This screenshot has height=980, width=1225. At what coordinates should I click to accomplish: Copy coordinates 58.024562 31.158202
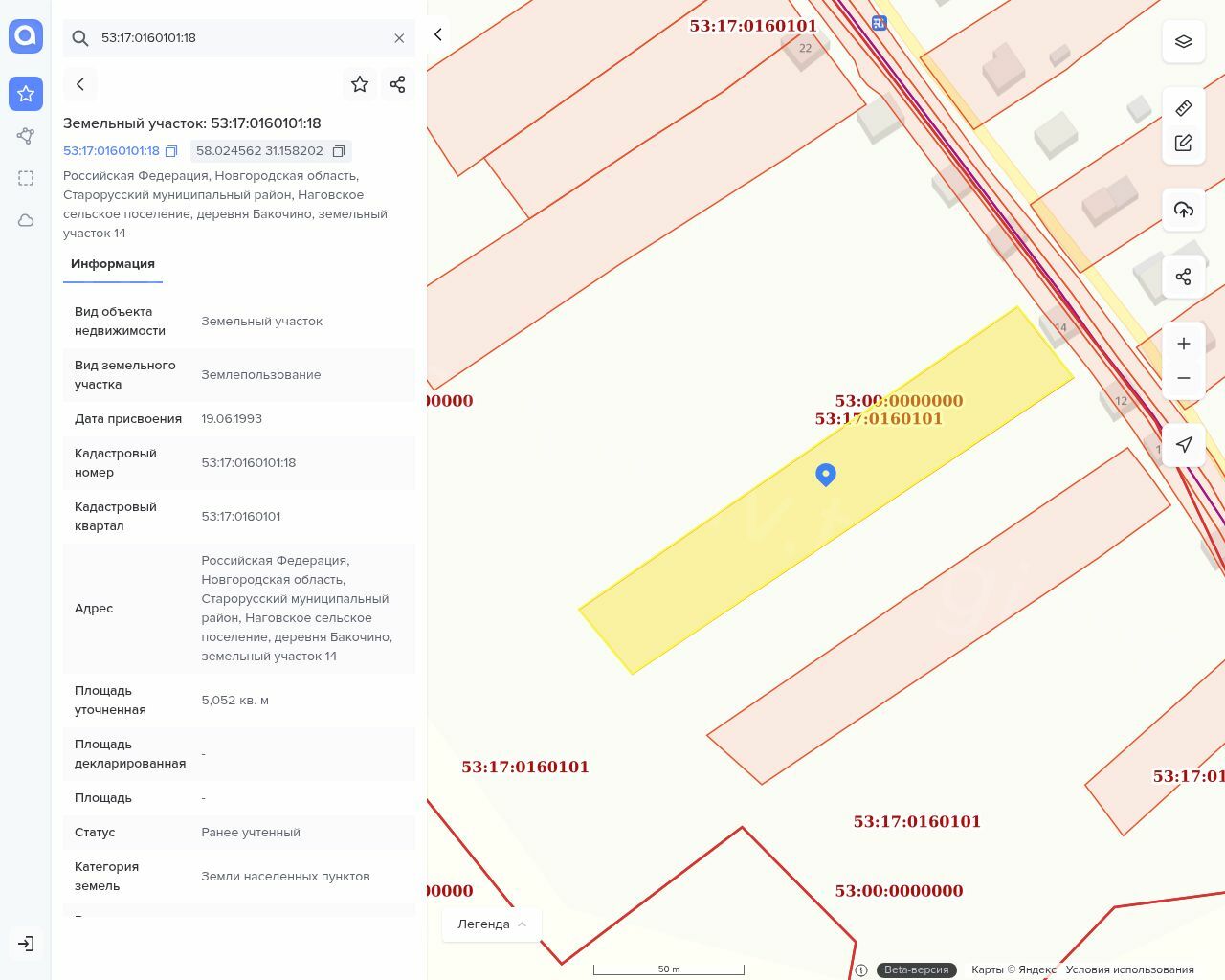338,151
